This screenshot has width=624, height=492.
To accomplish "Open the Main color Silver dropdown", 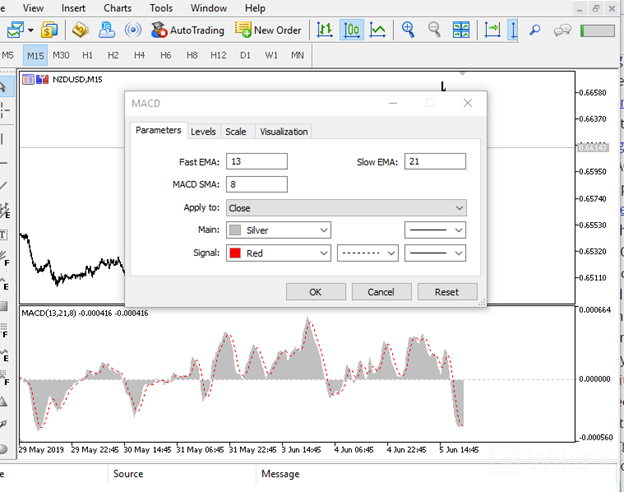I will (x=279, y=230).
